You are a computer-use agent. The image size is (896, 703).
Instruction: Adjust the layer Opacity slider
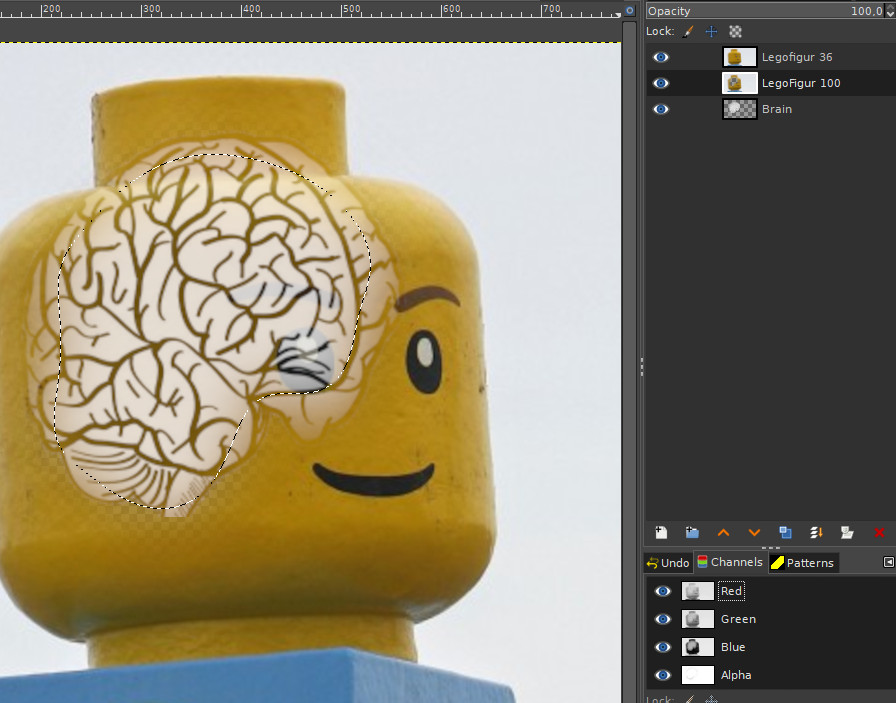tap(765, 11)
